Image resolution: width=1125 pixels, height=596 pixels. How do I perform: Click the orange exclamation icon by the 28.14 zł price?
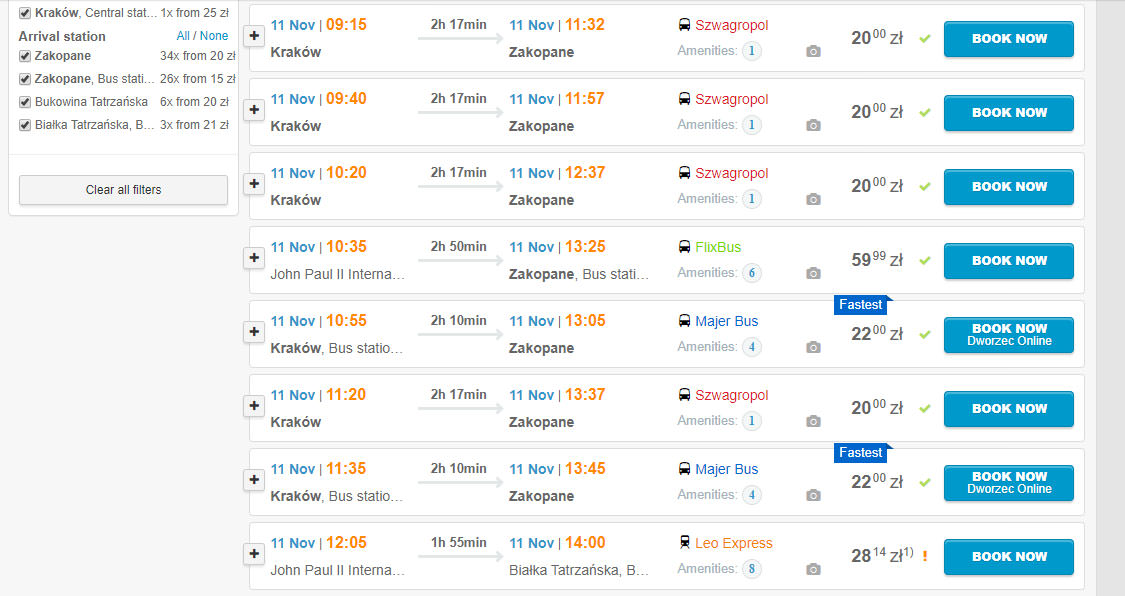(x=925, y=556)
